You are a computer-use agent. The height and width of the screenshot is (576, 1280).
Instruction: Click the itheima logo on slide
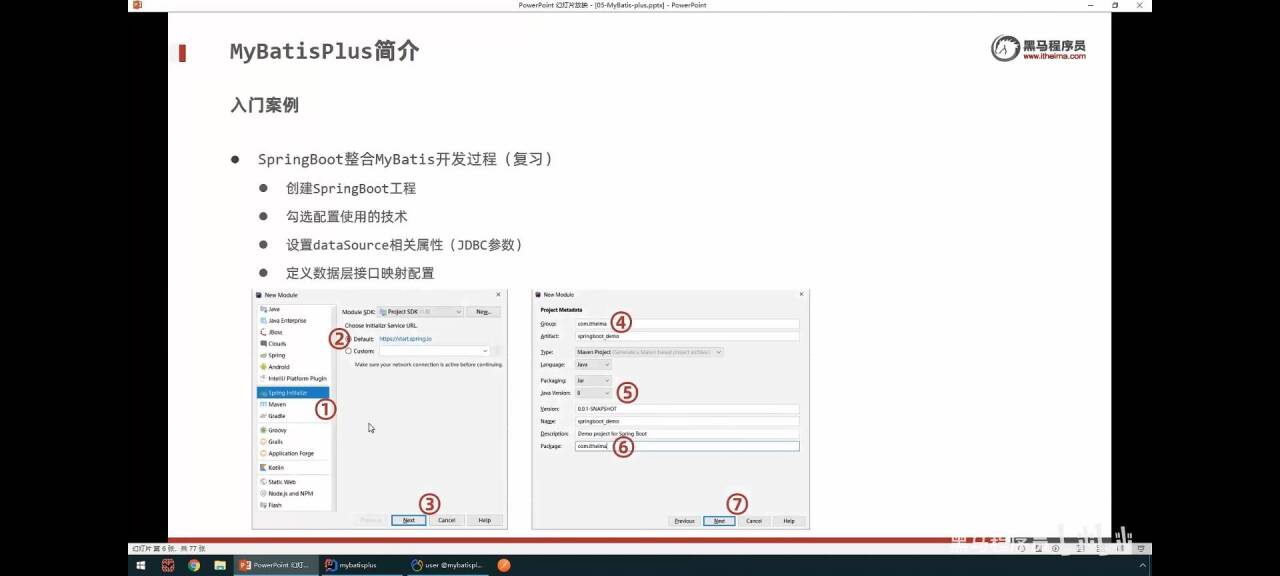(x=1038, y=48)
